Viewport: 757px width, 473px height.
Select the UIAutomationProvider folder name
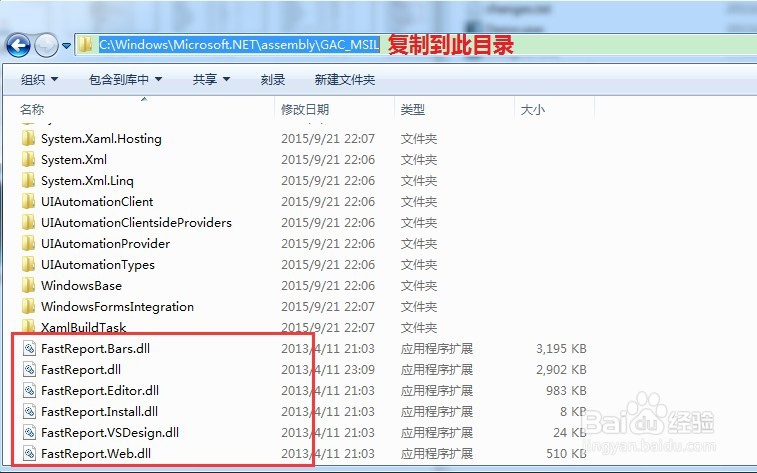[105, 243]
